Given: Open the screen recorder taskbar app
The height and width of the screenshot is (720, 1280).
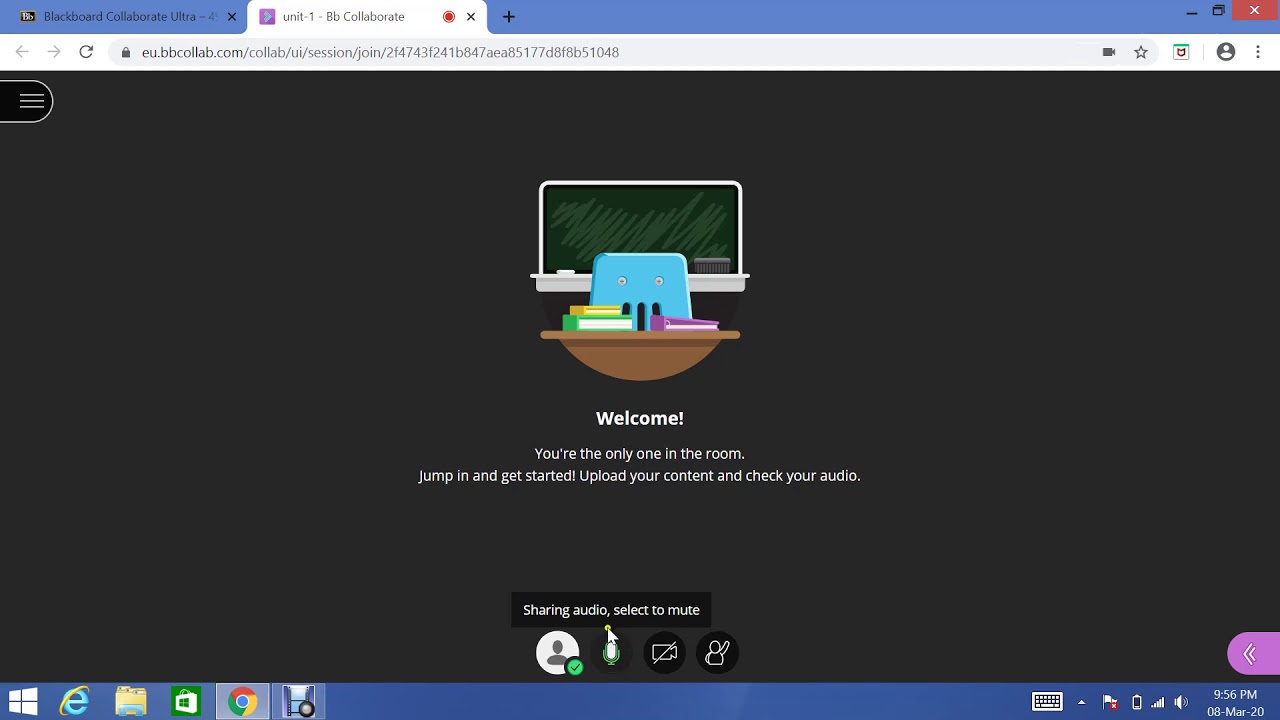Looking at the screenshot, I should pyautogui.click(x=298, y=702).
